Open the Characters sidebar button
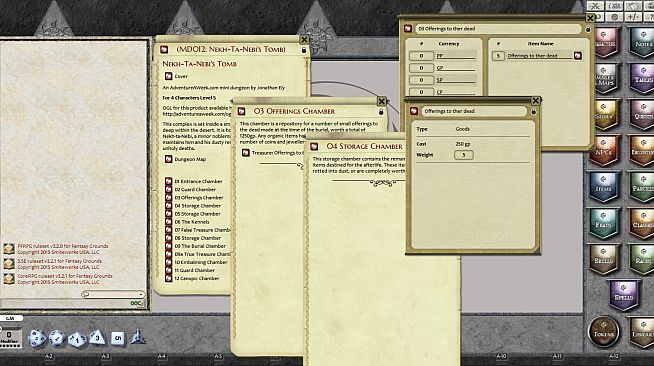 coord(605,42)
